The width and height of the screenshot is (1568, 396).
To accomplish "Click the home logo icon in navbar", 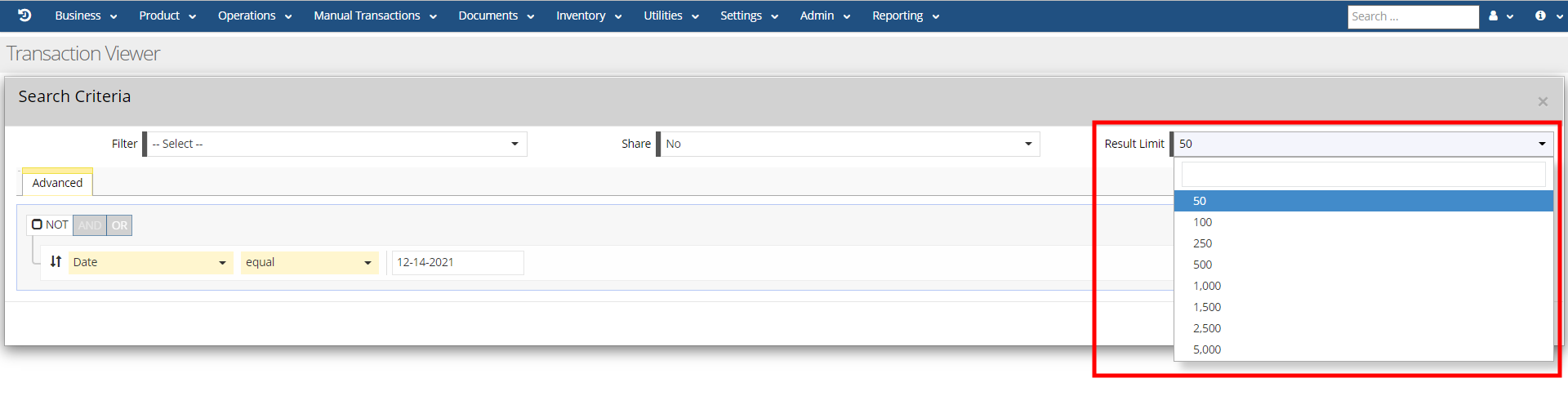I will click(x=24, y=16).
